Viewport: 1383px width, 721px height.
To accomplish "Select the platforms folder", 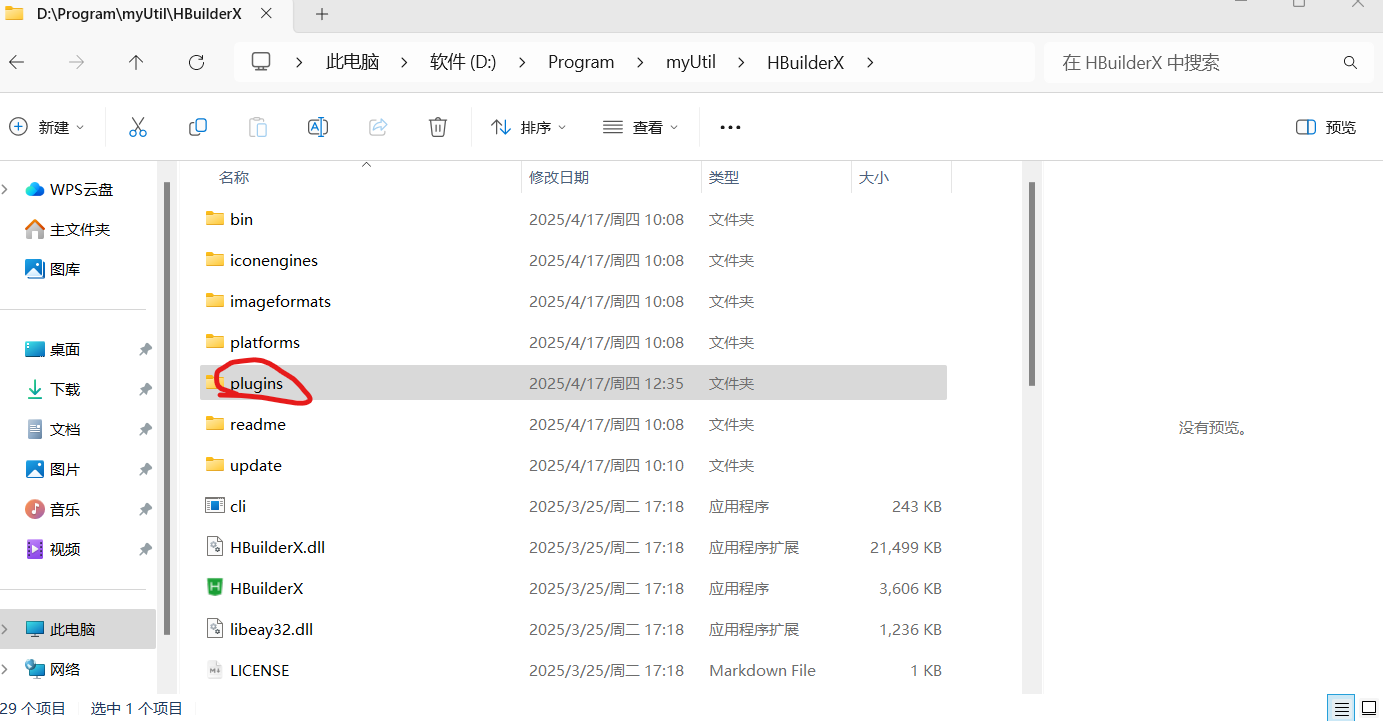I will click(573, 342).
